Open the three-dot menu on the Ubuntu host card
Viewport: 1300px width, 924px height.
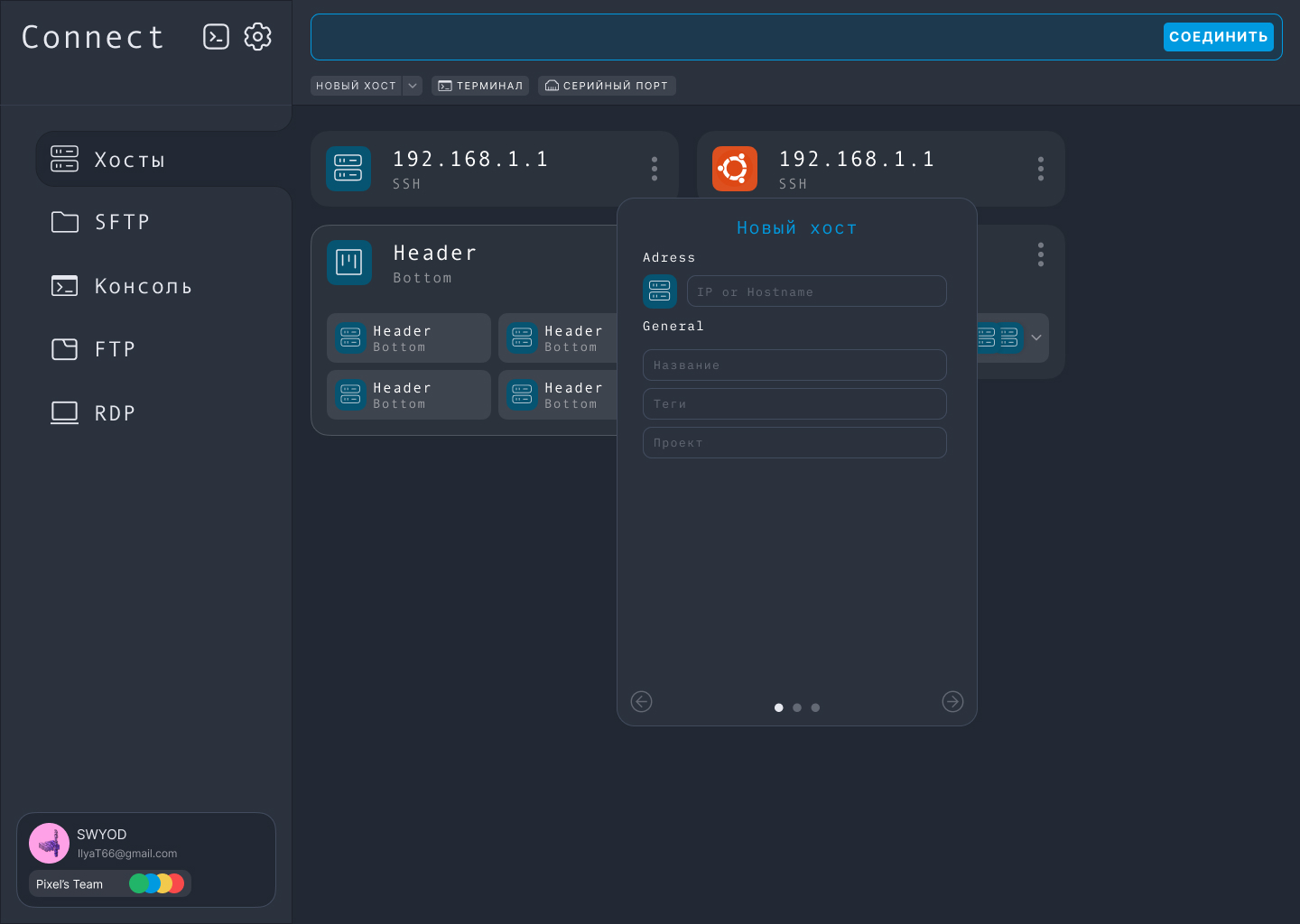click(1040, 169)
